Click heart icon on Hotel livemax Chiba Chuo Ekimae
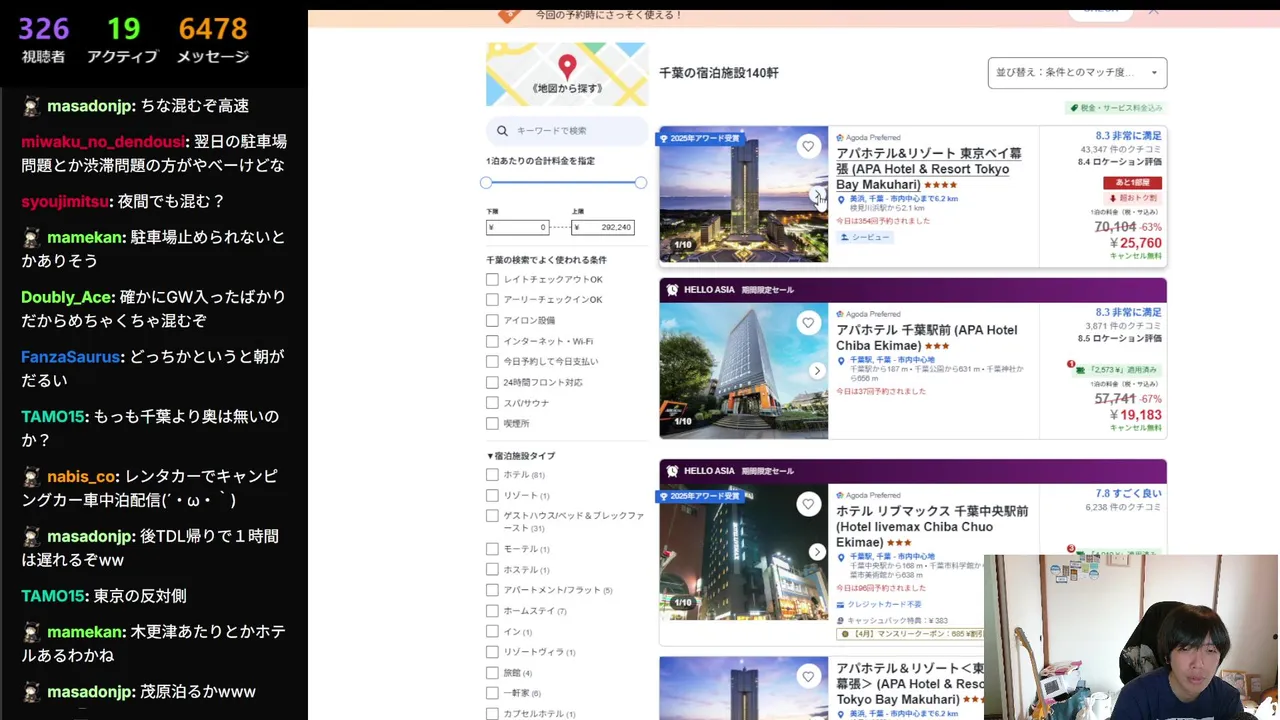The height and width of the screenshot is (720, 1280). tap(808, 504)
